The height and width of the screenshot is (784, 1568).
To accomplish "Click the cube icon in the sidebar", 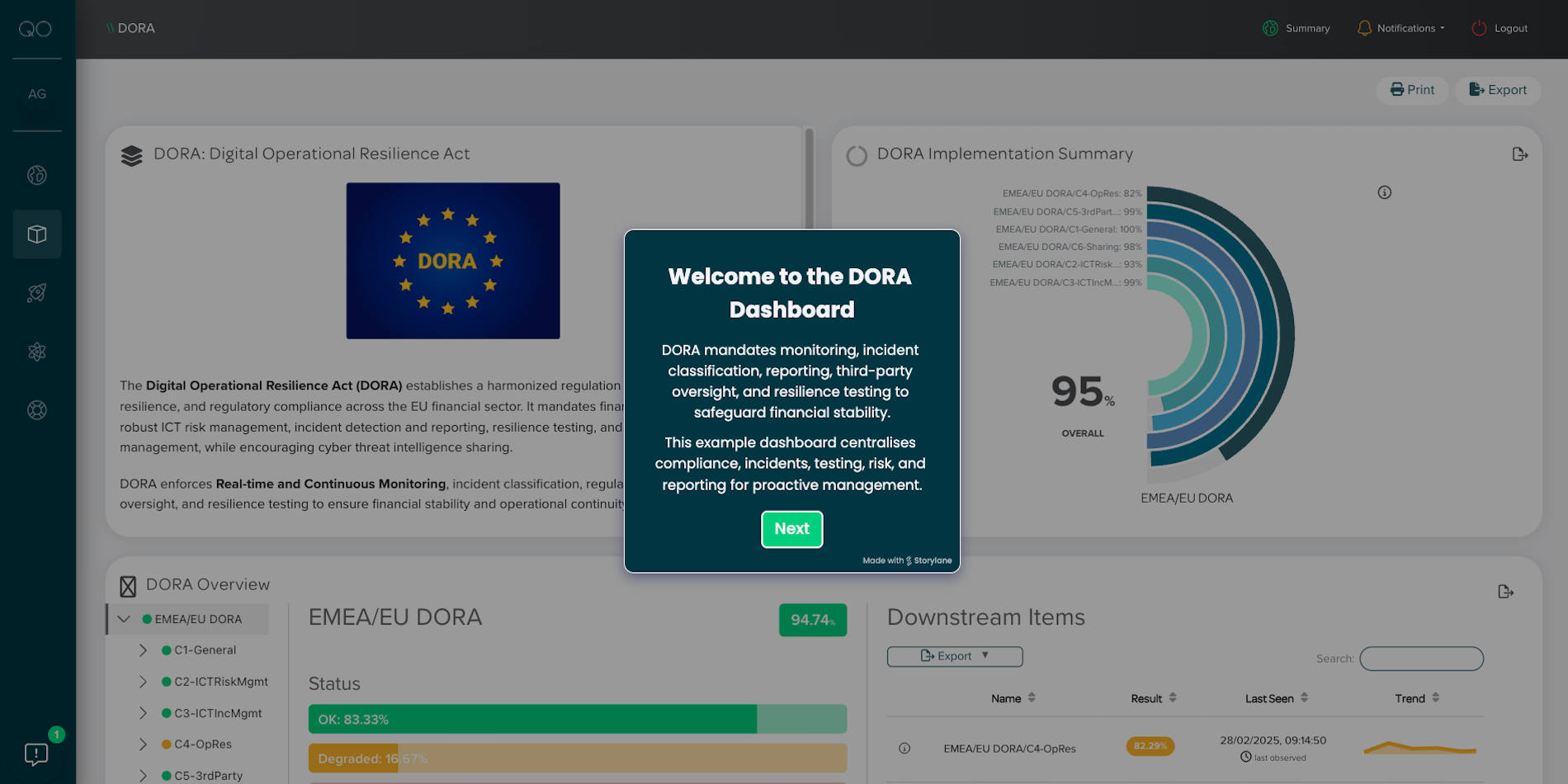I will tap(37, 234).
